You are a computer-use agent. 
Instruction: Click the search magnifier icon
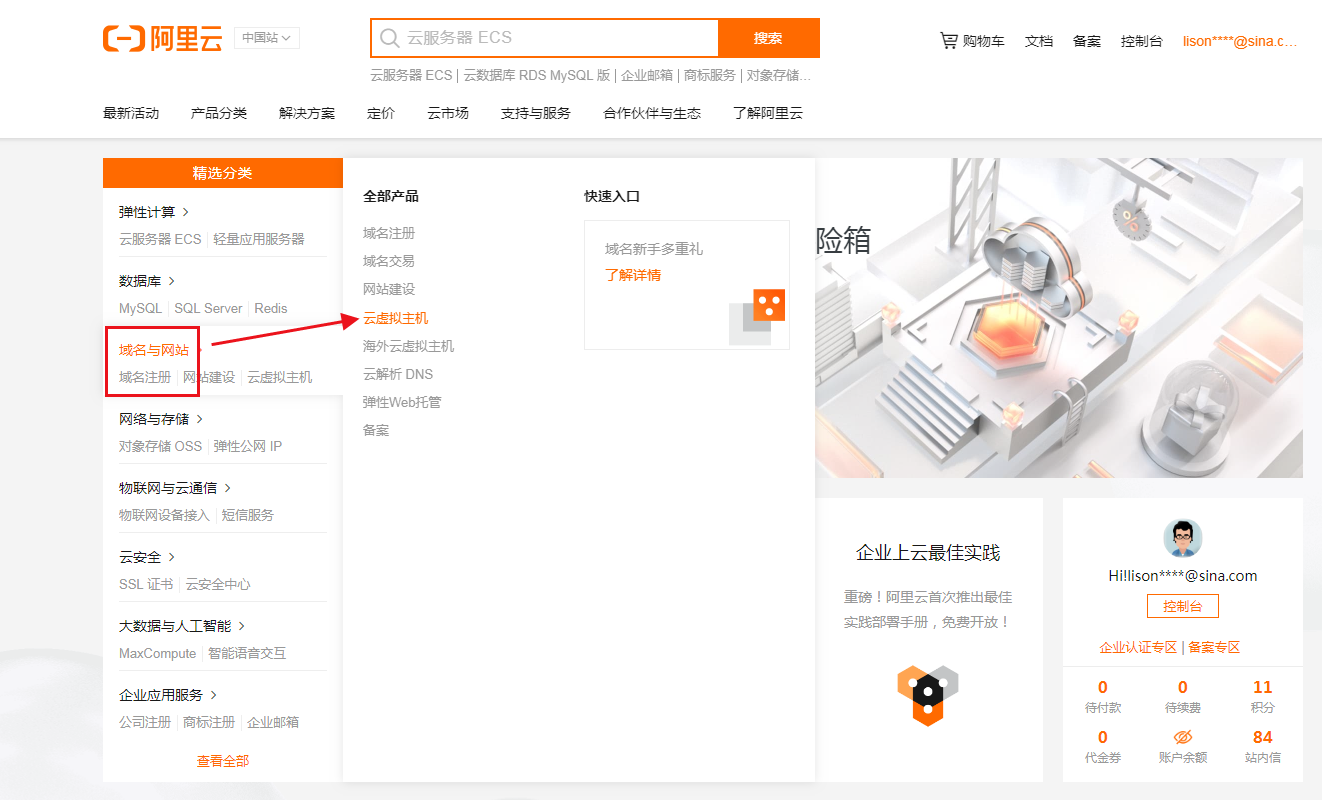pos(389,38)
